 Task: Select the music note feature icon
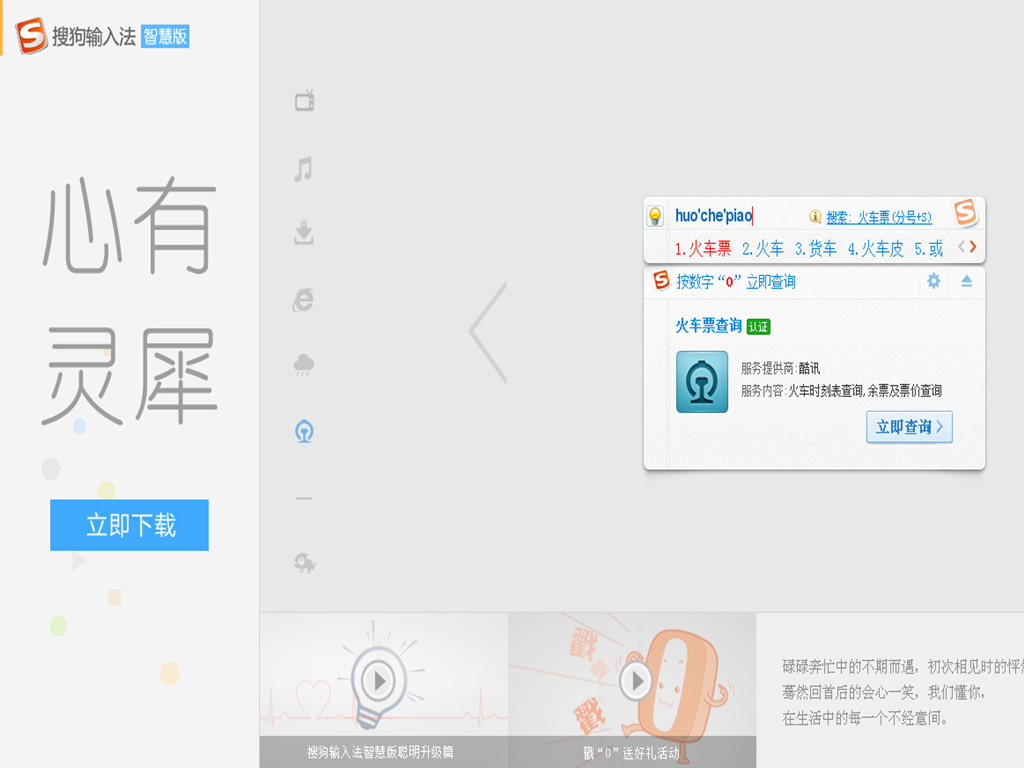click(x=303, y=169)
